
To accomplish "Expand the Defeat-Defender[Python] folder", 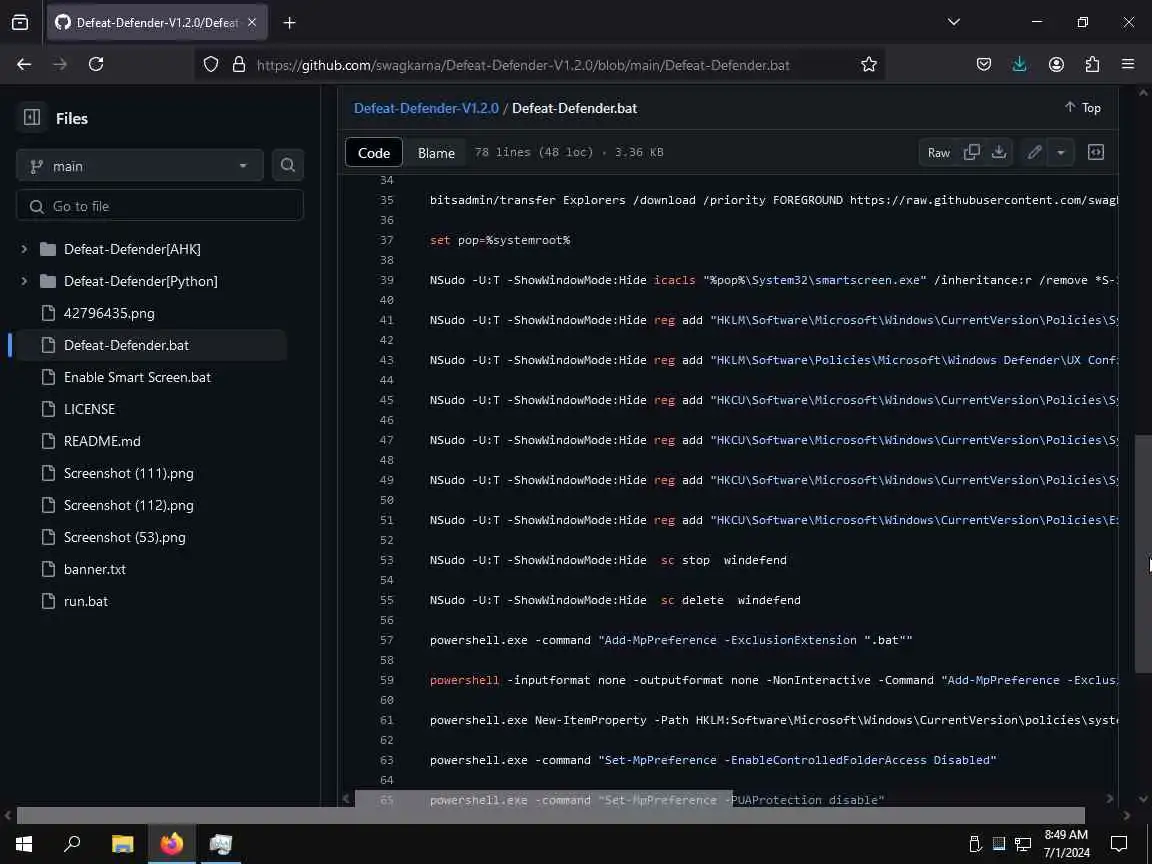I will point(24,281).
